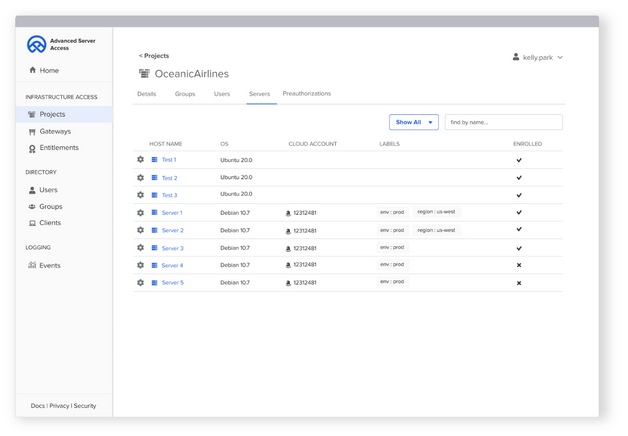Click the Advanced Server Access logo
628x436 pixels.
point(37,44)
